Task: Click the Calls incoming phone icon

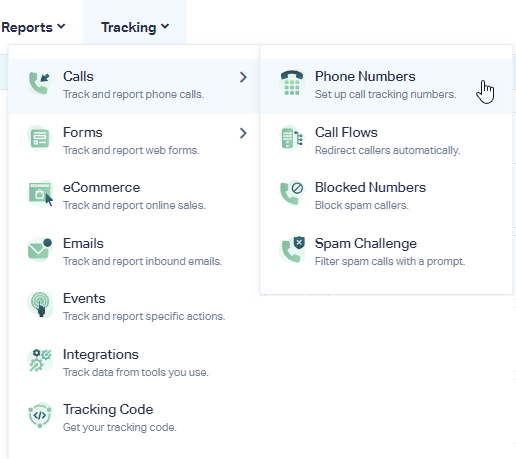Action: (40, 83)
